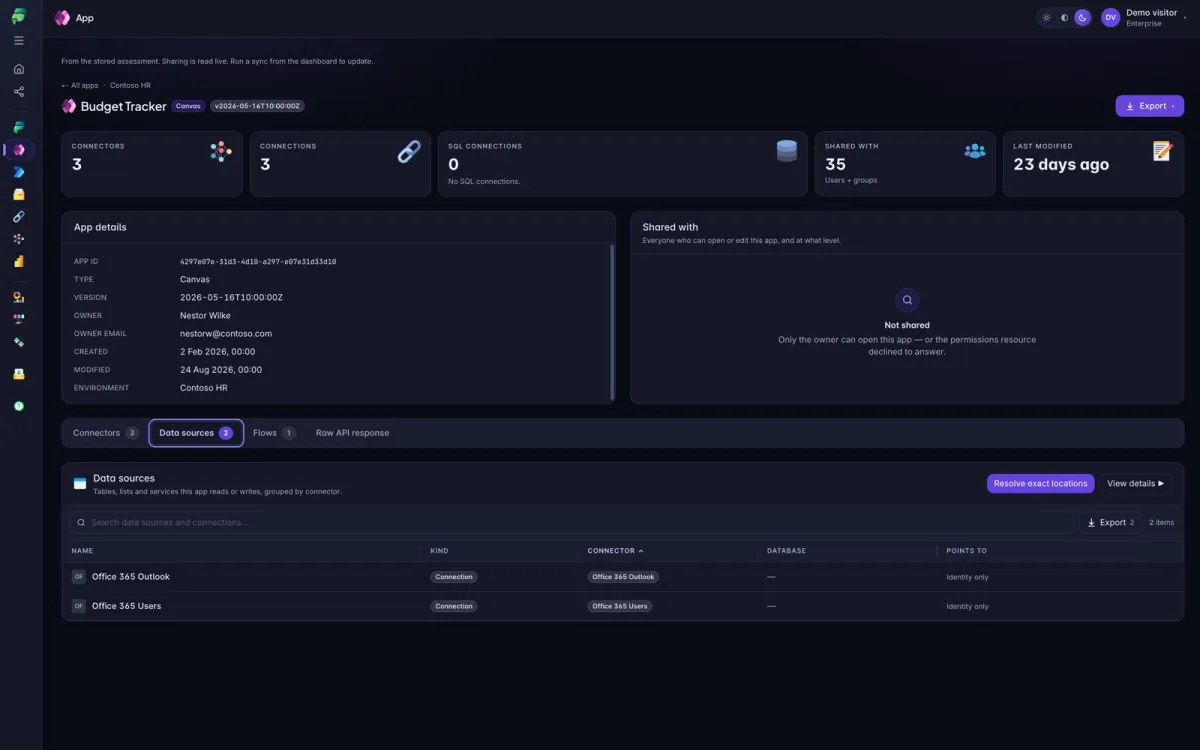Click the magnifier icon above Not shared
Image resolution: width=1200 pixels, height=750 pixels.
(x=907, y=300)
